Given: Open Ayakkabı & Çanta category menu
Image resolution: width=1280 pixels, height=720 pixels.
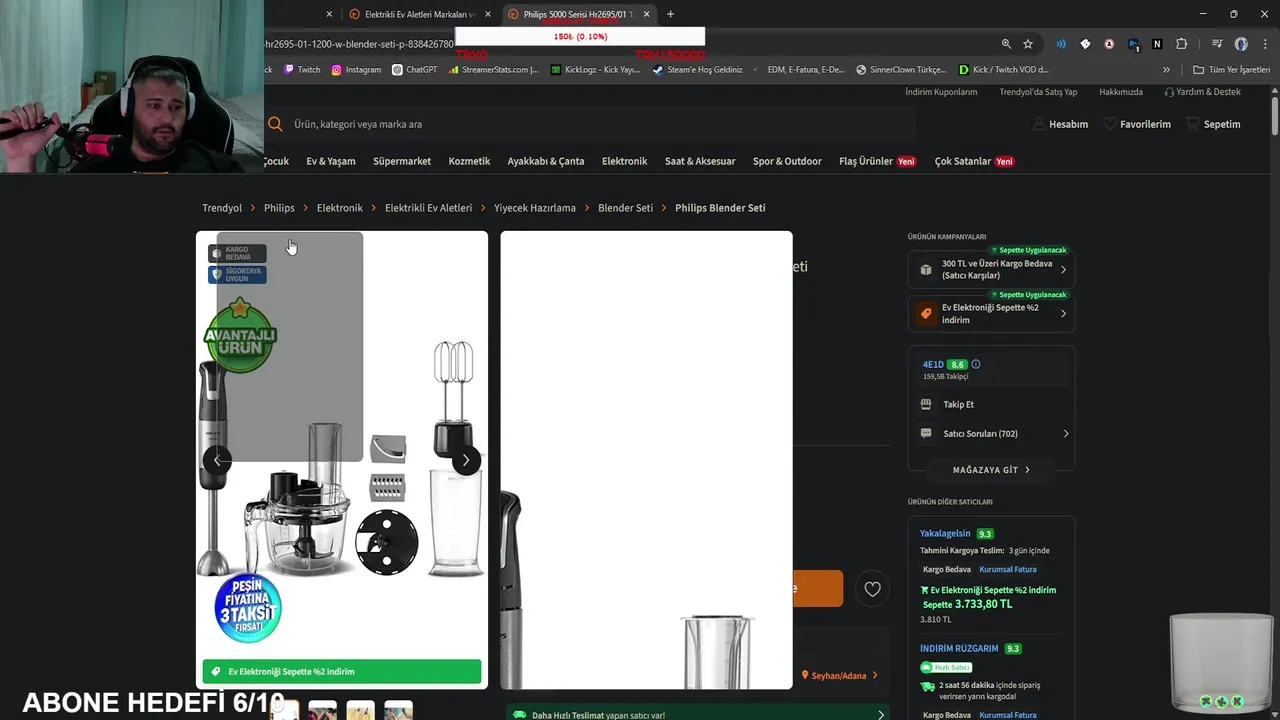Looking at the screenshot, I should tap(546, 161).
